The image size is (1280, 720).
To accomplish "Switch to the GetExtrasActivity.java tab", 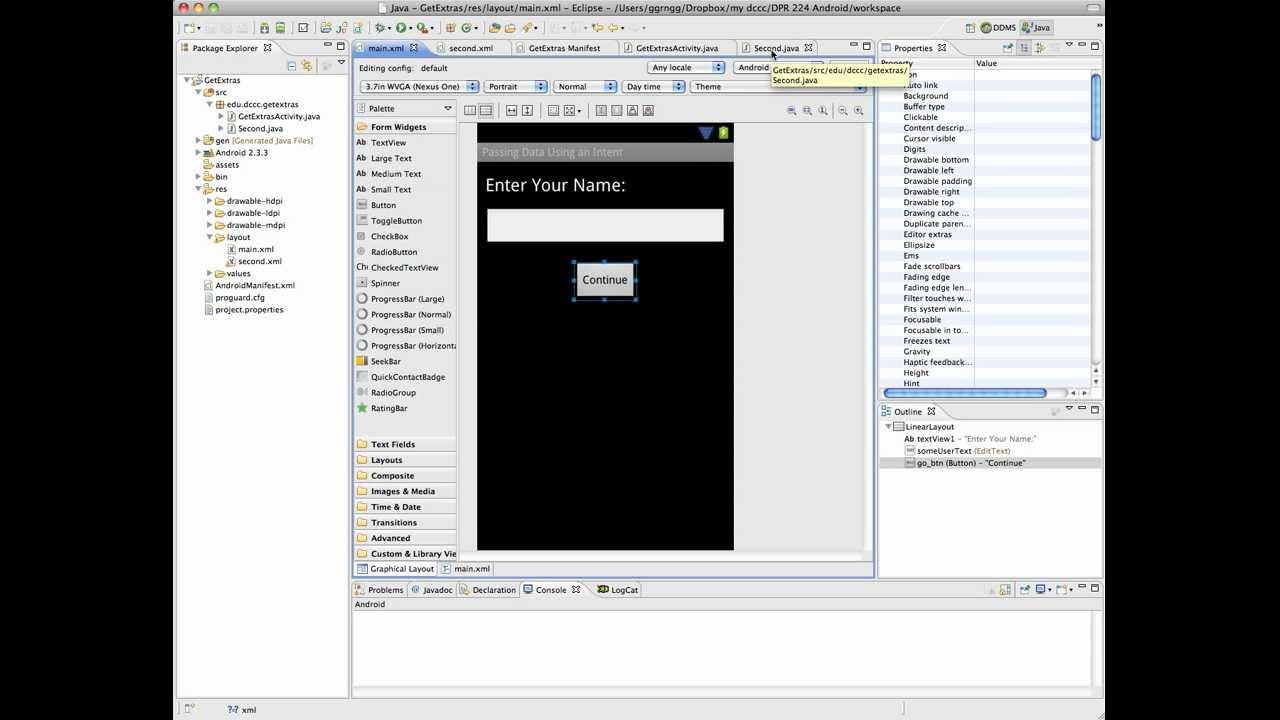I will click(677, 48).
